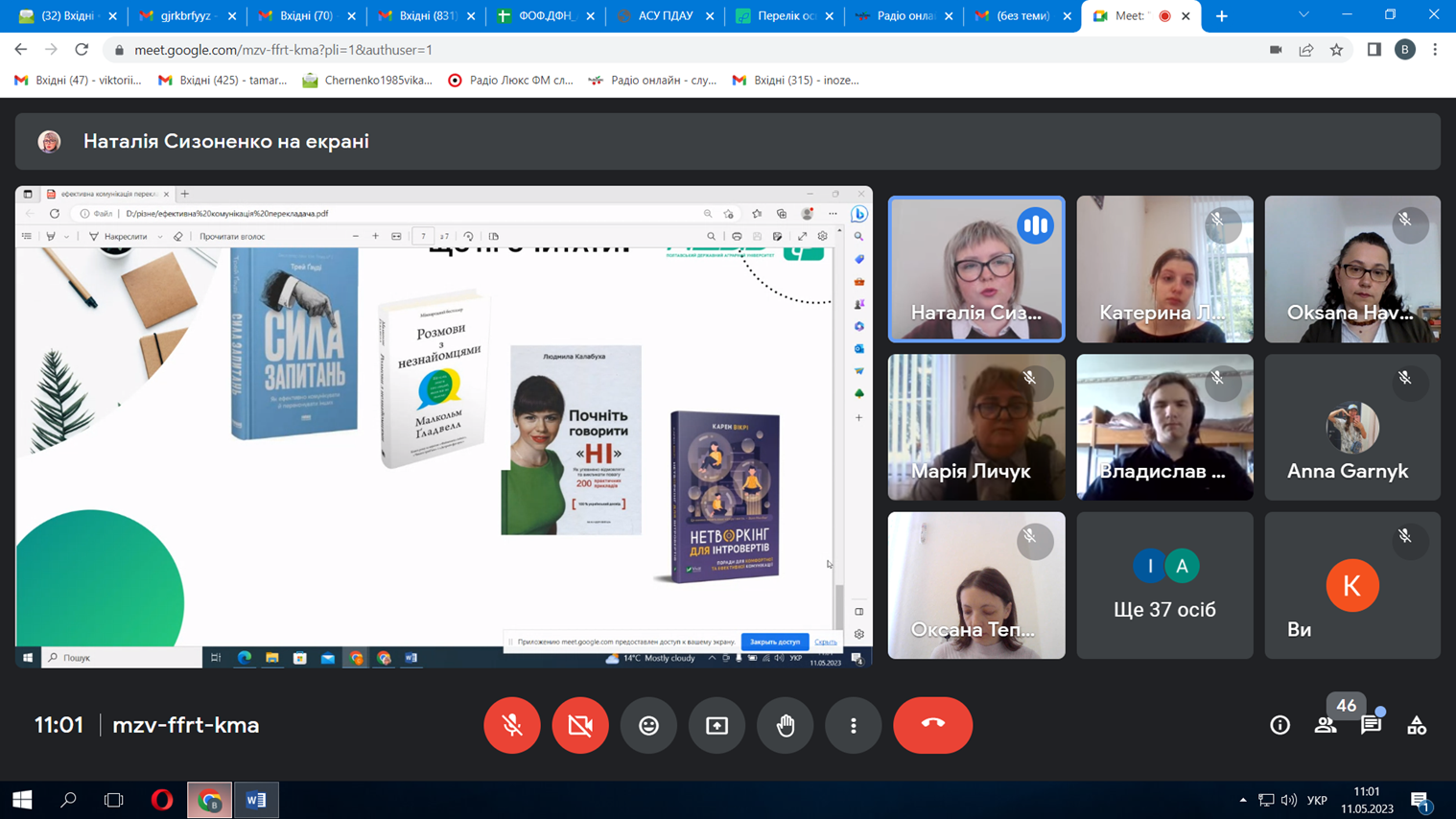Image resolution: width=1456 pixels, height=819 pixels.
Task: Open taskbar clock 11:01 date
Action: tap(1367, 800)
